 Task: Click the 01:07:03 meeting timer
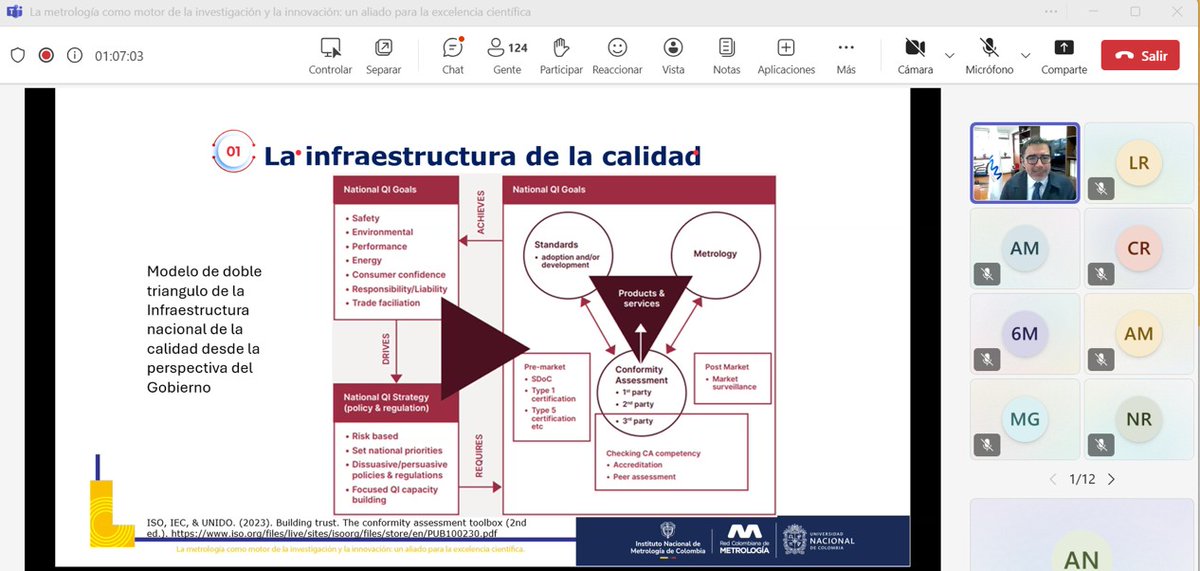(119, 56)
